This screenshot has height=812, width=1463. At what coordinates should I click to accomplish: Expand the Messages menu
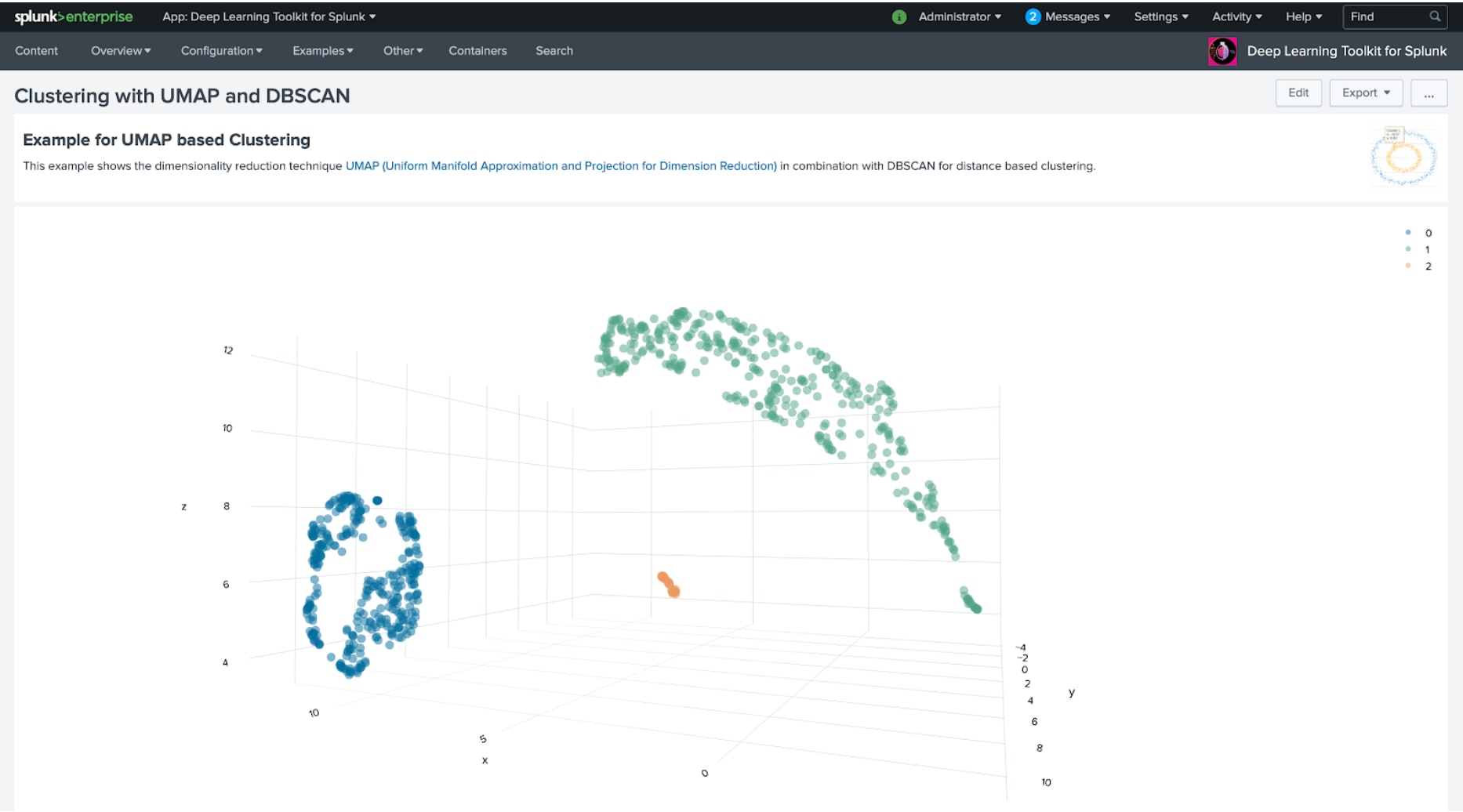1077,16
